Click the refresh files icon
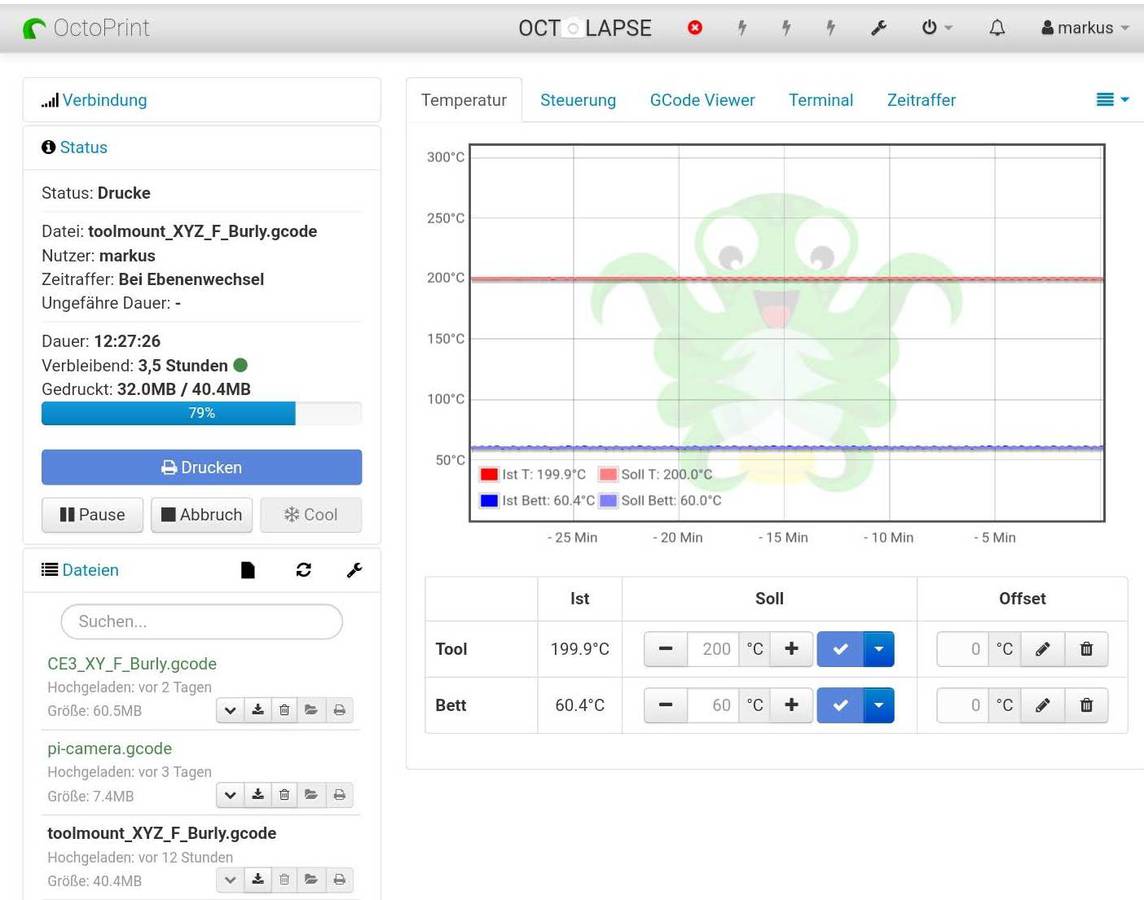 pos(303,570)
